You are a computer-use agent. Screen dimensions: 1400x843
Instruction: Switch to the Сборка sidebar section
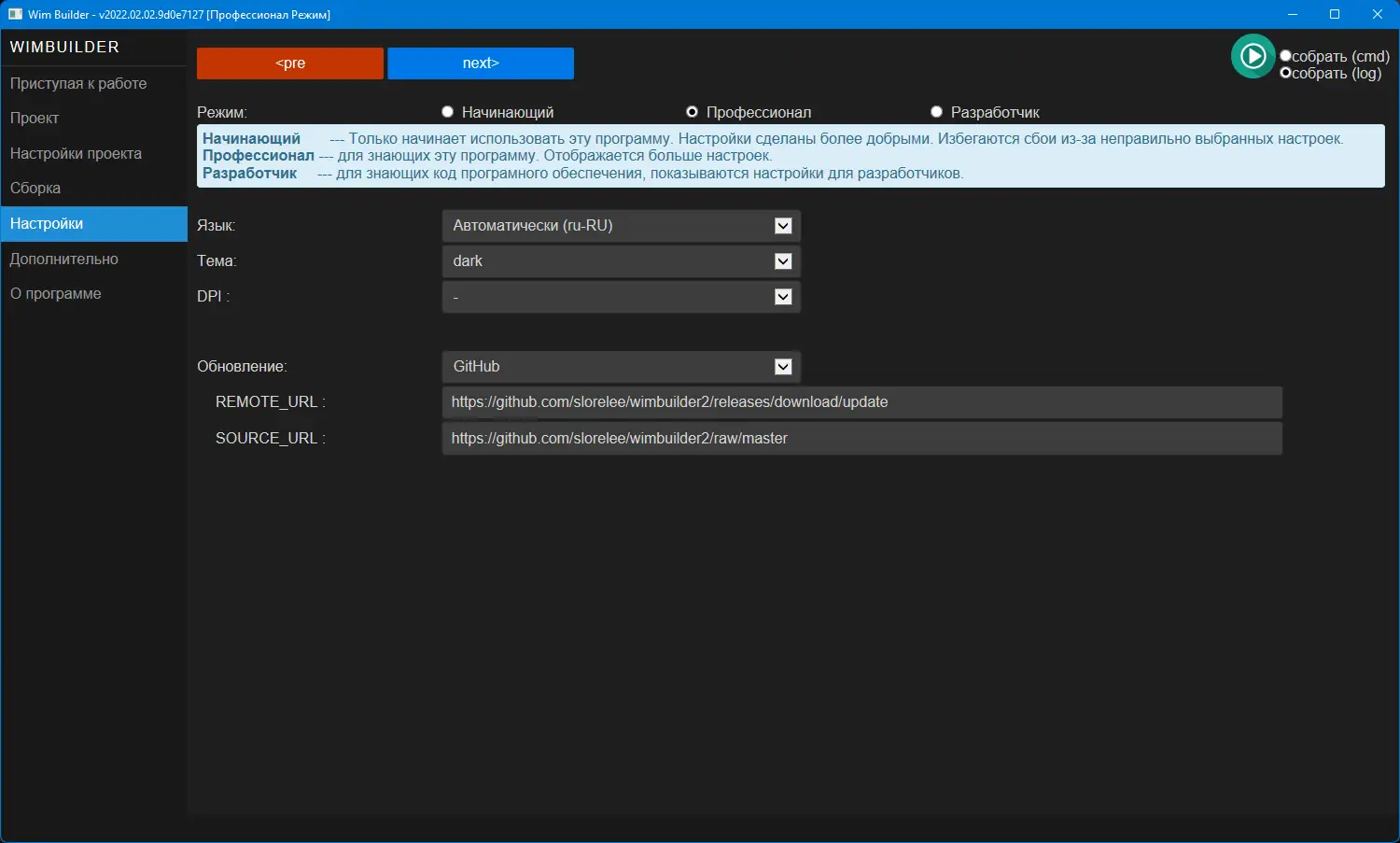coord(35,188)
